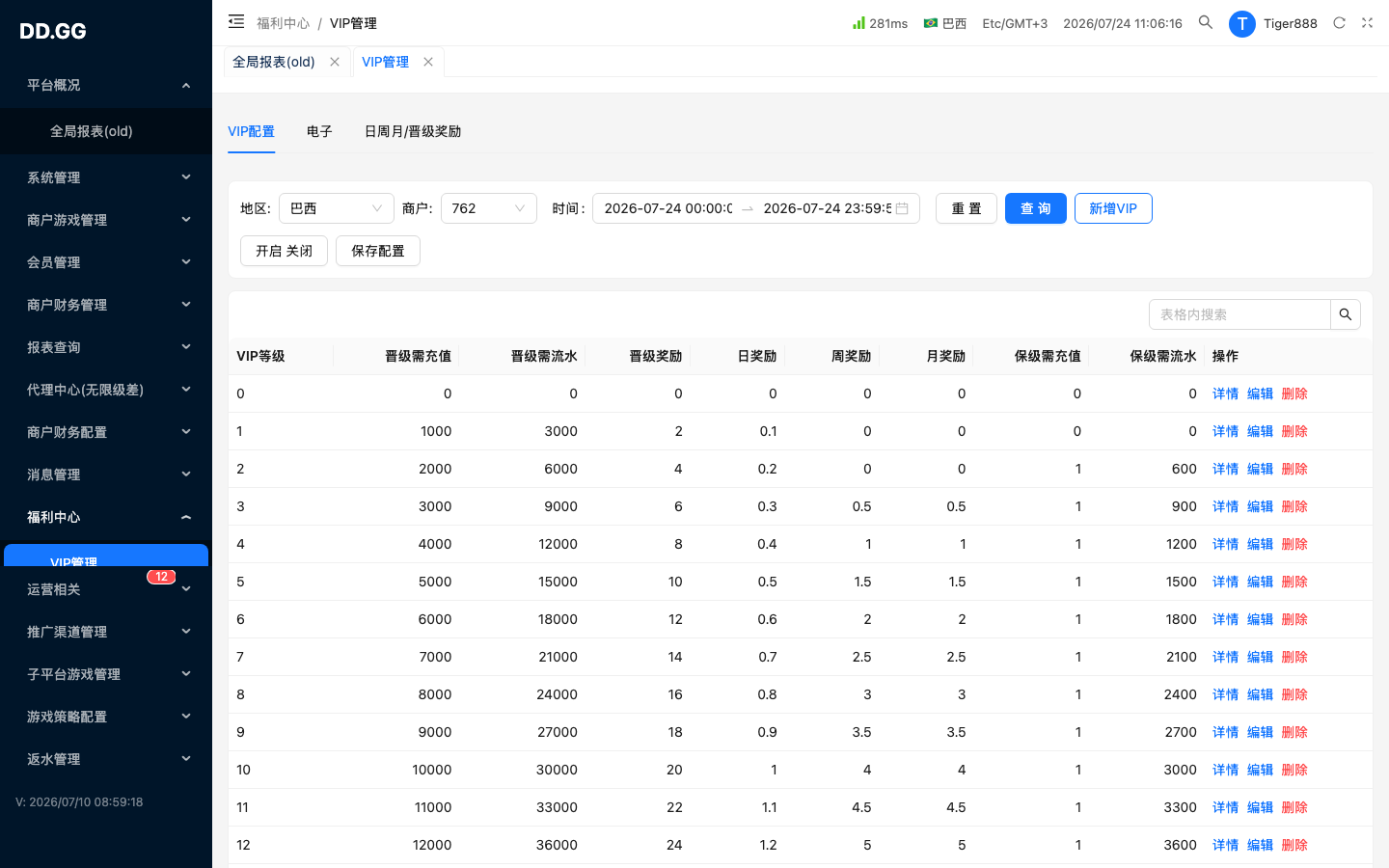Click the Tiger888 user avatar

coord(1241,23)
